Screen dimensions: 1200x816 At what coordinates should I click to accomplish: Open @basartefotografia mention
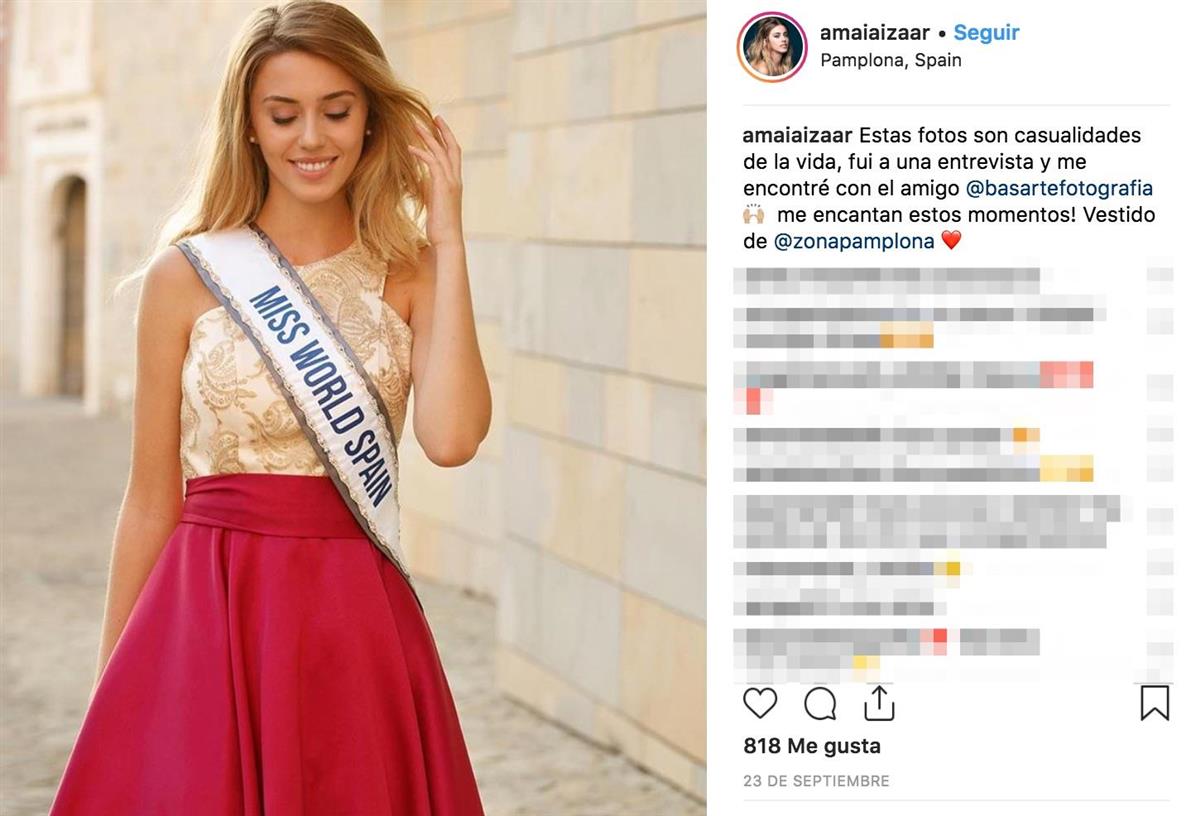[1059, 188]
